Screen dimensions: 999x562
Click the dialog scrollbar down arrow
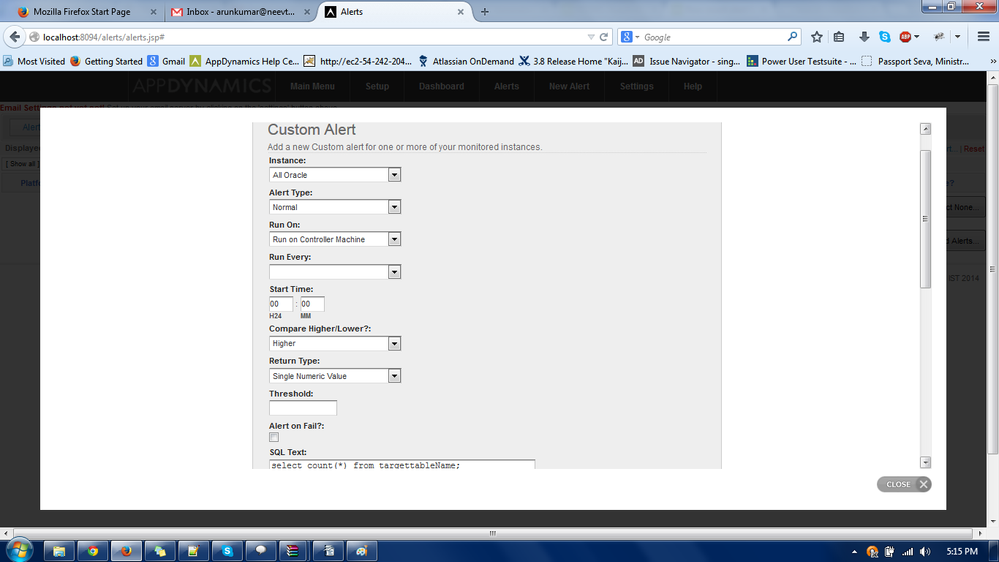[925, 462]
